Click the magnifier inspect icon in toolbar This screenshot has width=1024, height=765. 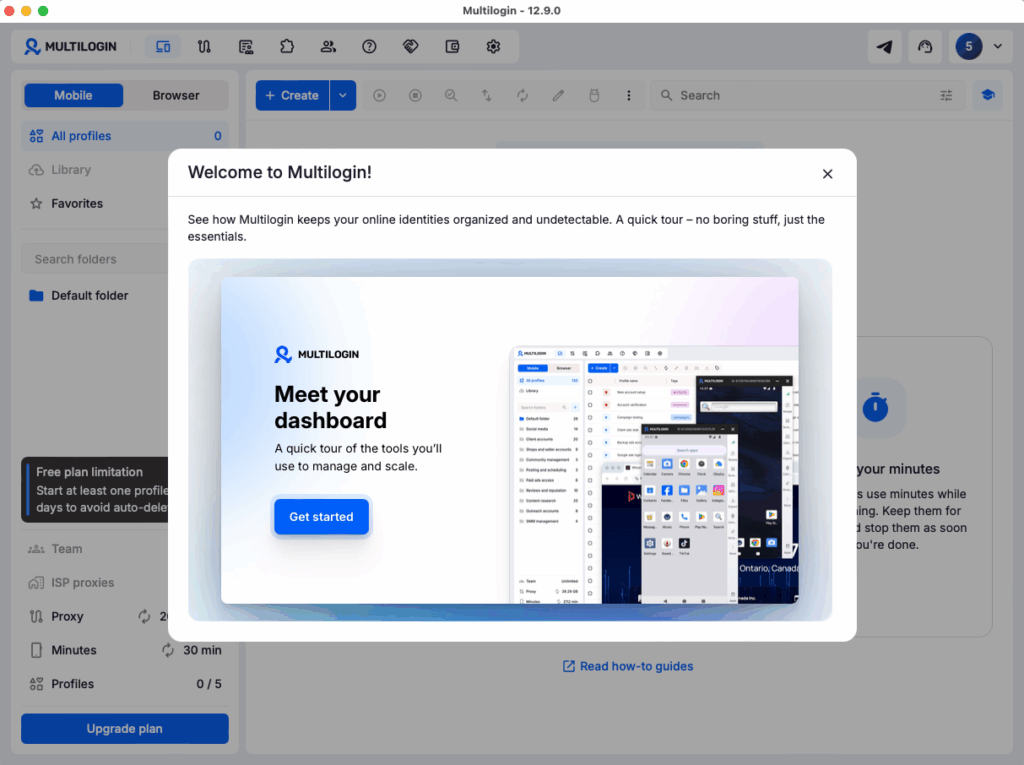point(451,95)
